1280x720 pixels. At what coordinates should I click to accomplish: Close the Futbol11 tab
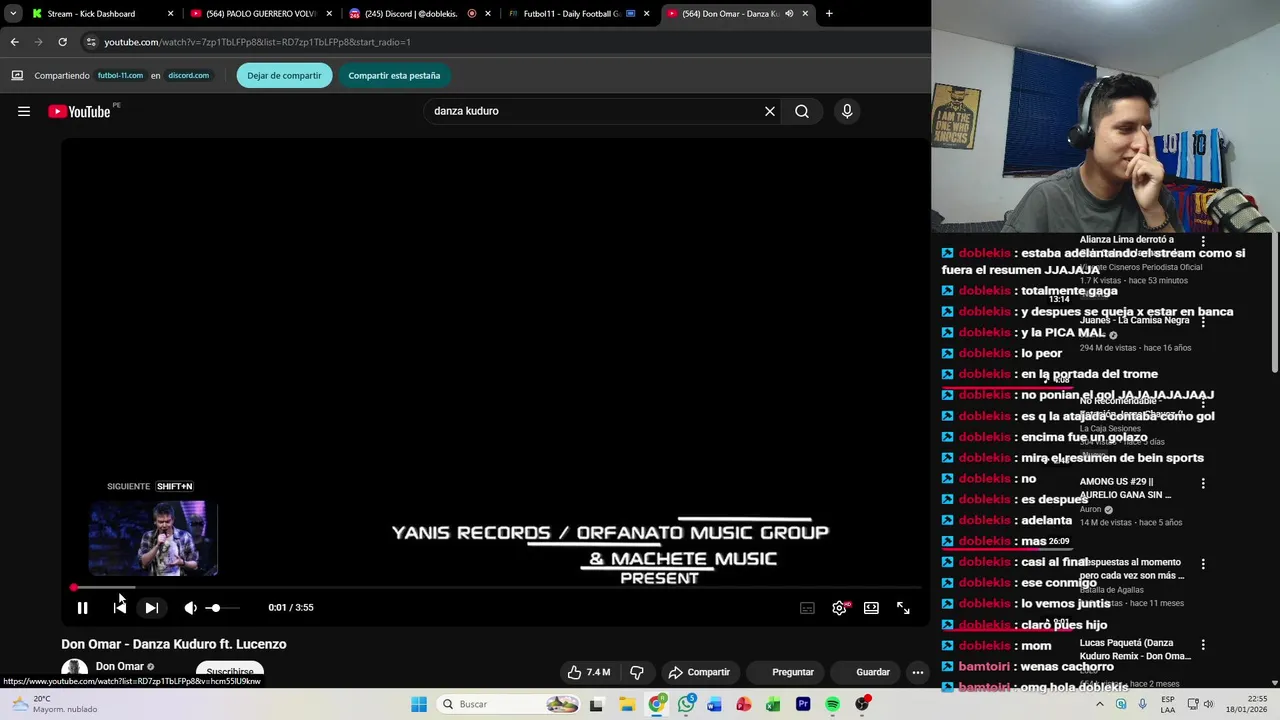click(x=647, y=14)
